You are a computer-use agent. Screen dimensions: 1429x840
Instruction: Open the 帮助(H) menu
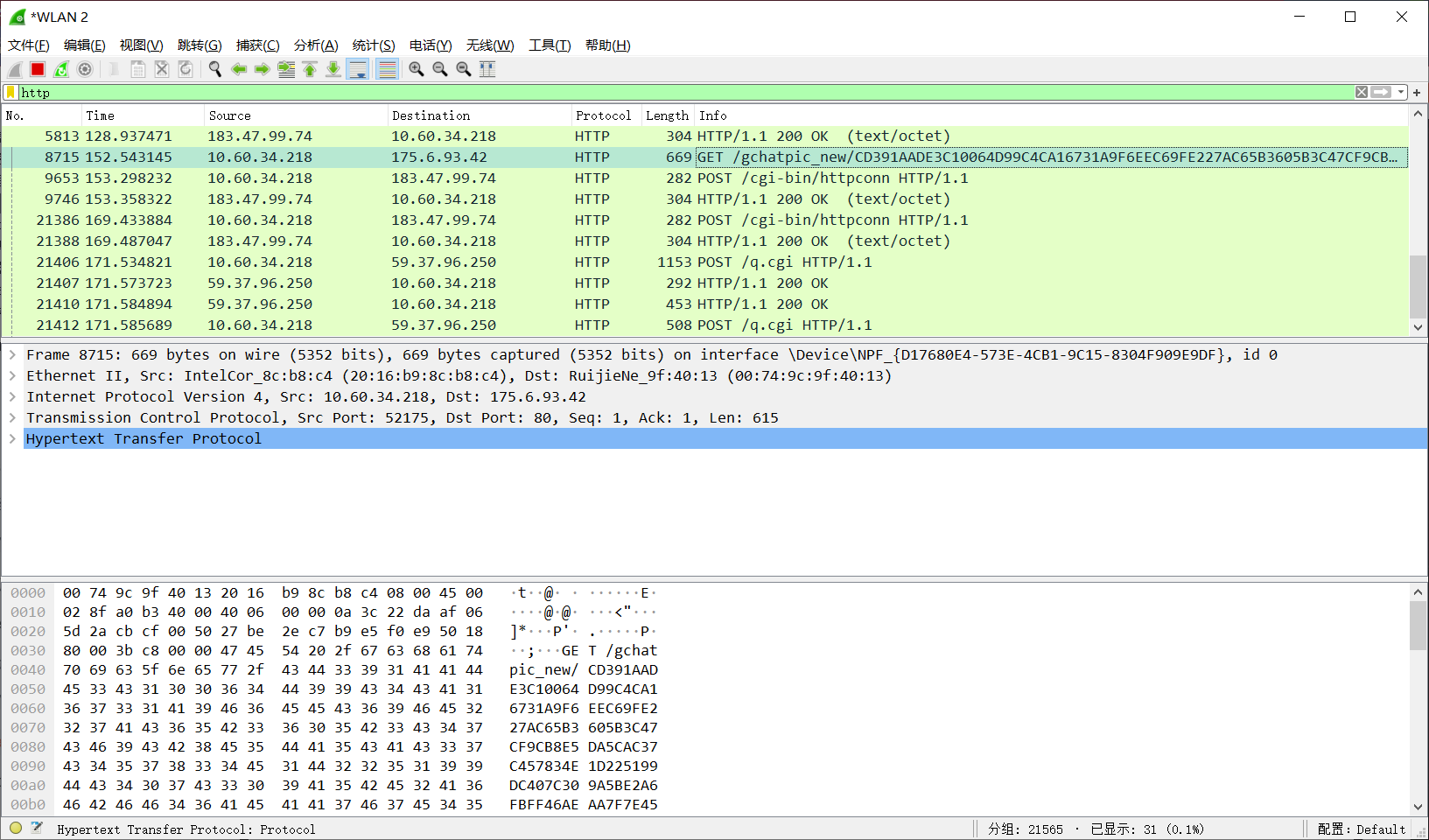(608, 45)
